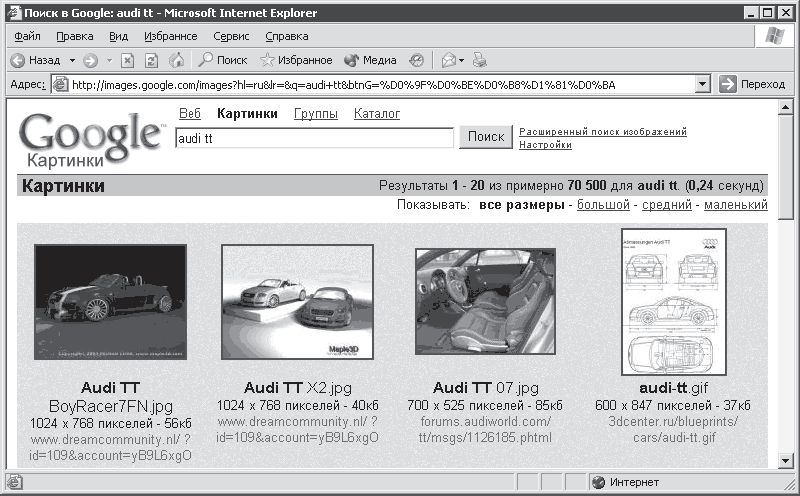Screen dimensions: 800x496
Task: Switch to the Группы tab on Google
Action: 315,114
